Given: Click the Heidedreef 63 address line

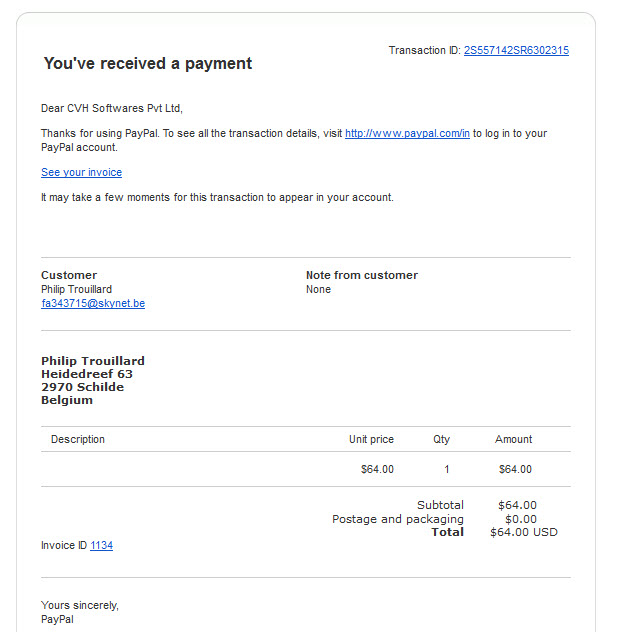Looking at the screenshot, I should pyautogui.click(x=87, y=374).
